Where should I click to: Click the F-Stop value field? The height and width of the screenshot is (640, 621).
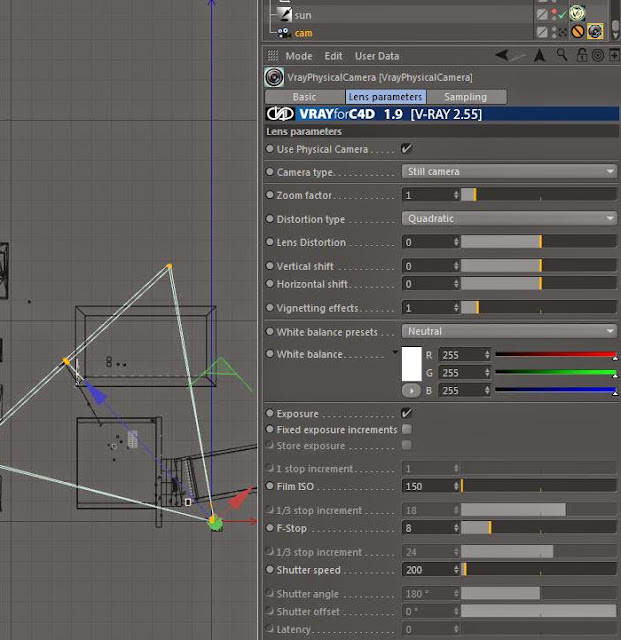point(427,528)
